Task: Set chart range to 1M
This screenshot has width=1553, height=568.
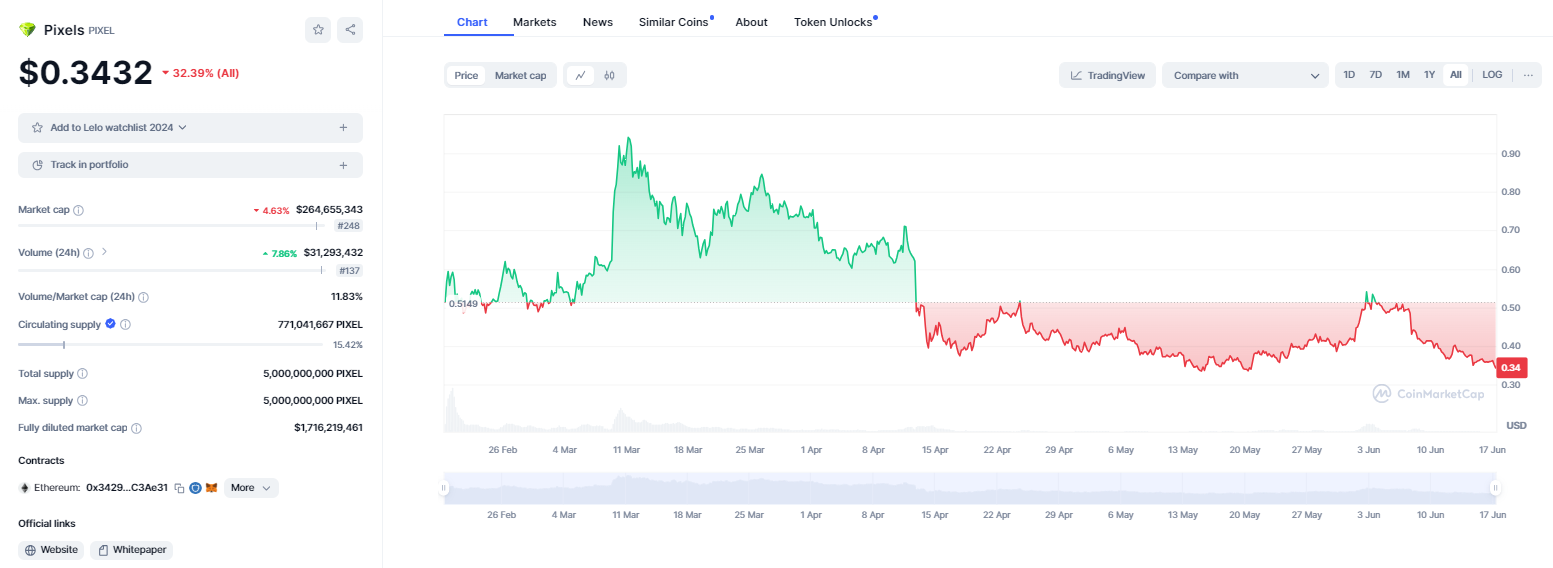Action: tap(1403, 75)
